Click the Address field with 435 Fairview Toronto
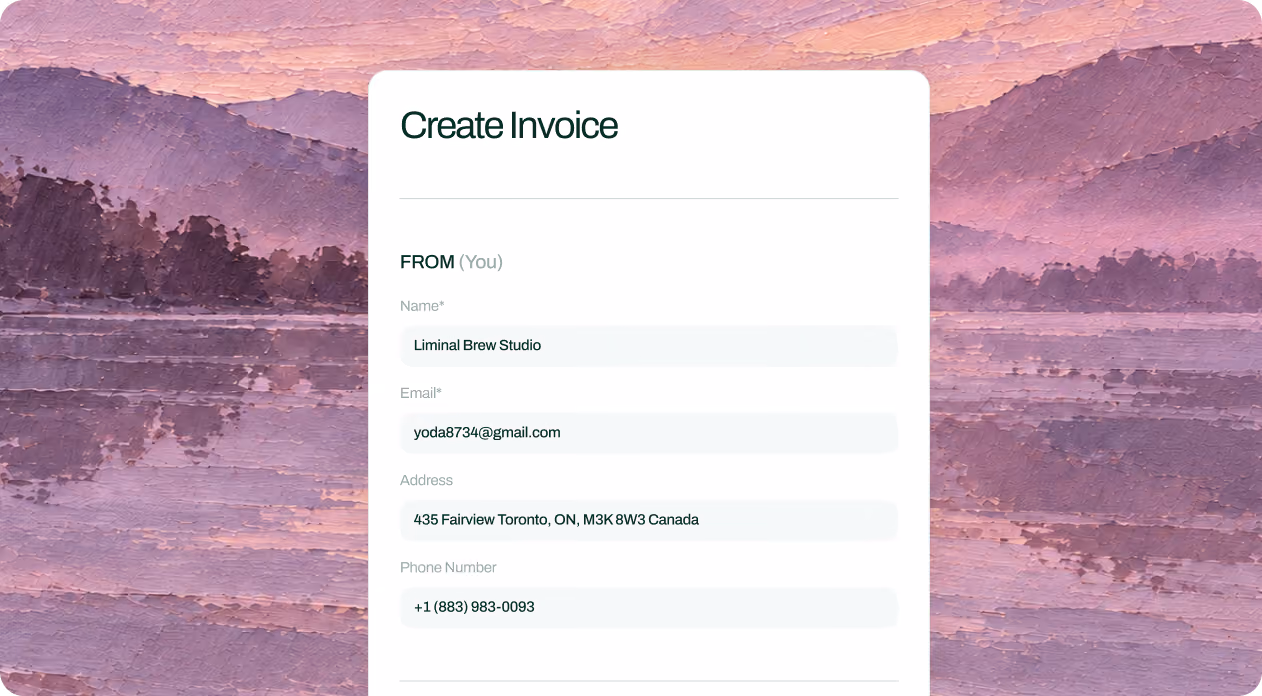The height and width of the screenshot is (696, 1262). (x=648, y=520)
